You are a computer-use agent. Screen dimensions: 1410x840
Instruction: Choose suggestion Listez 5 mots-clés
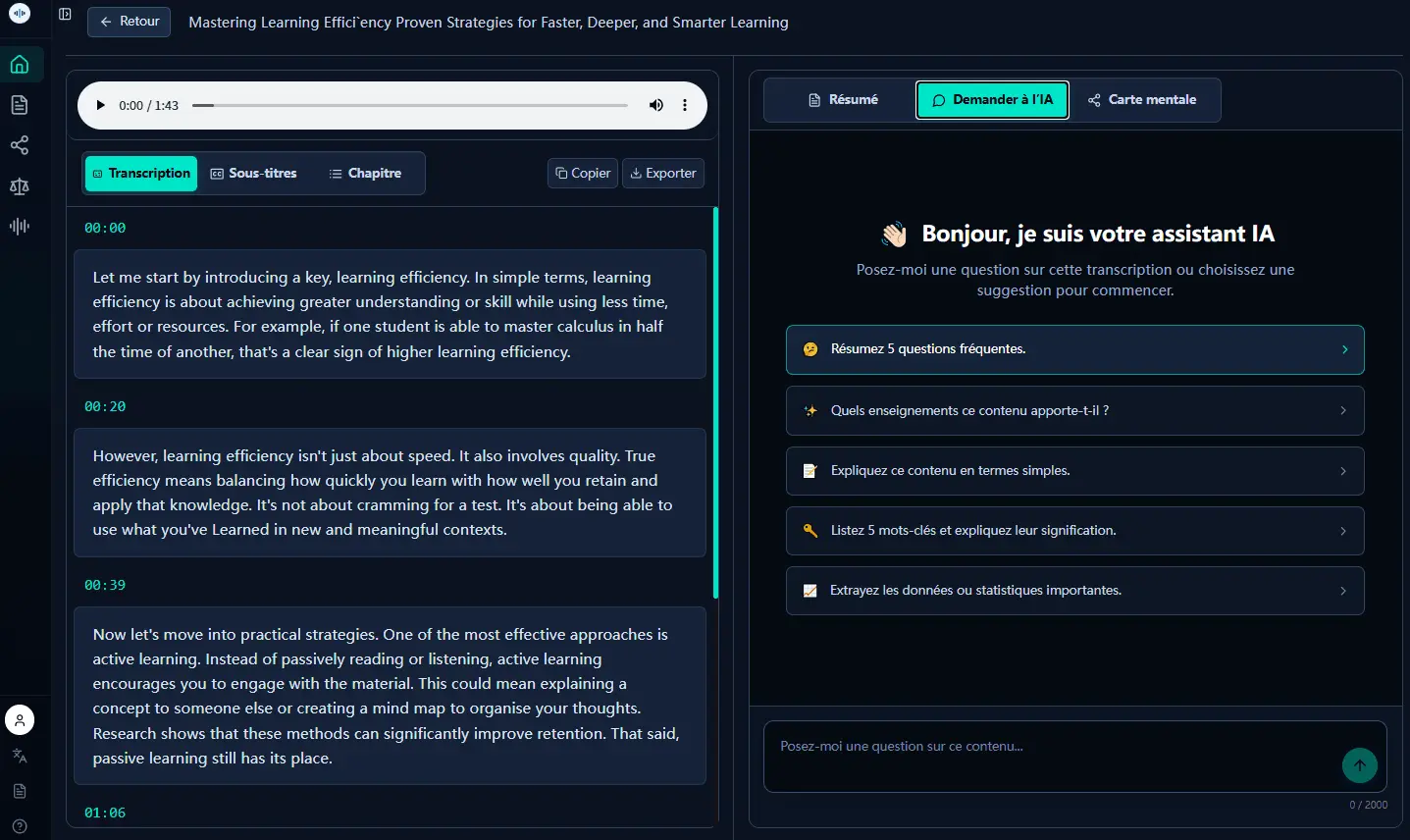[x=1074, y=531]
